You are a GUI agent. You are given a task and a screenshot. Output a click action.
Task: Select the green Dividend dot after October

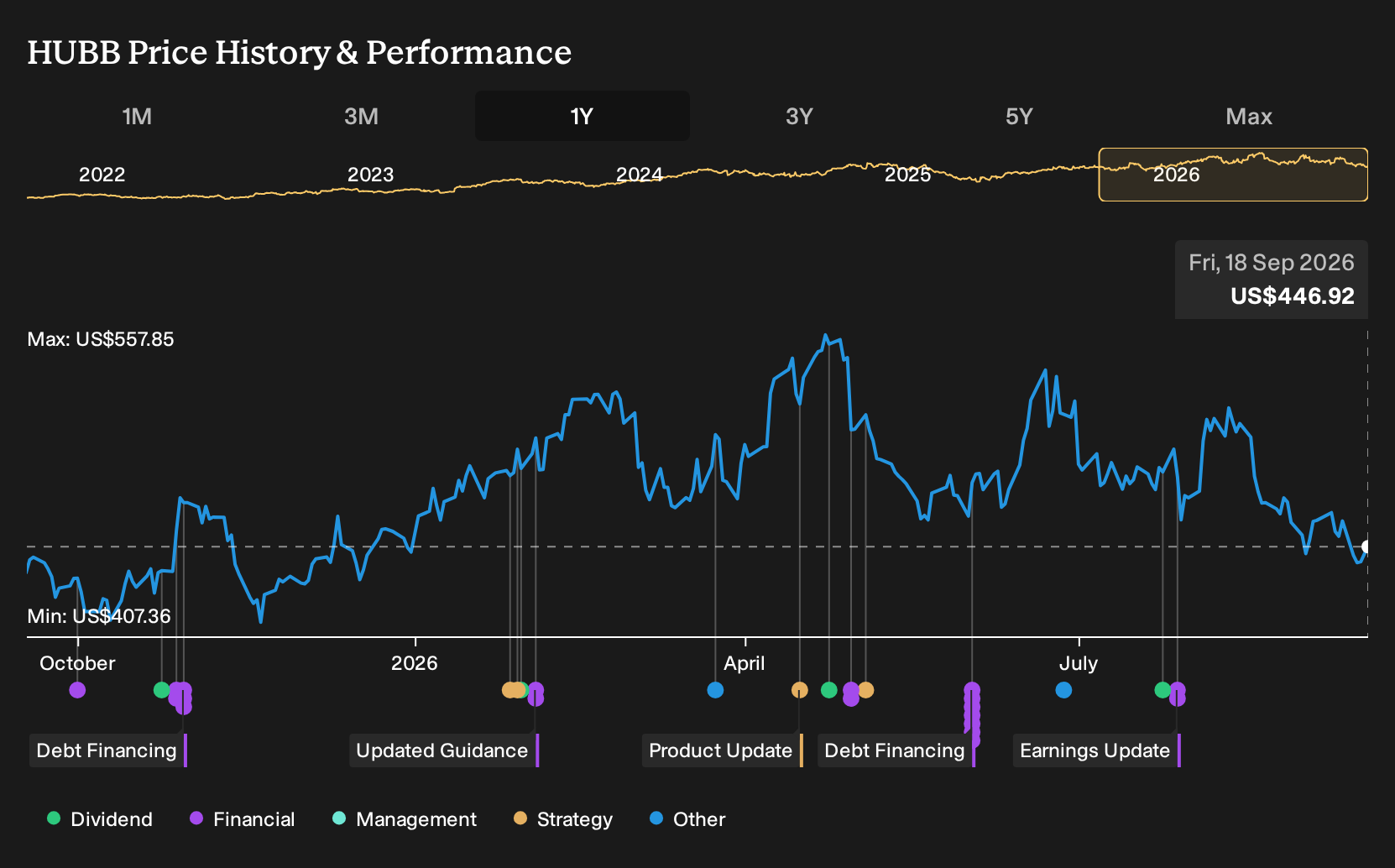coord(161,690)
